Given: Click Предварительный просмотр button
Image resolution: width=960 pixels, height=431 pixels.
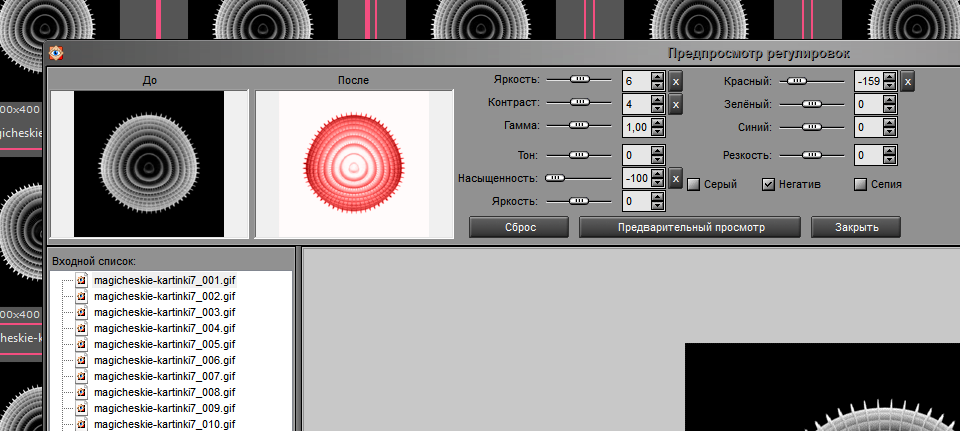Looking at the screenshot, I should (x=690, y=227).
